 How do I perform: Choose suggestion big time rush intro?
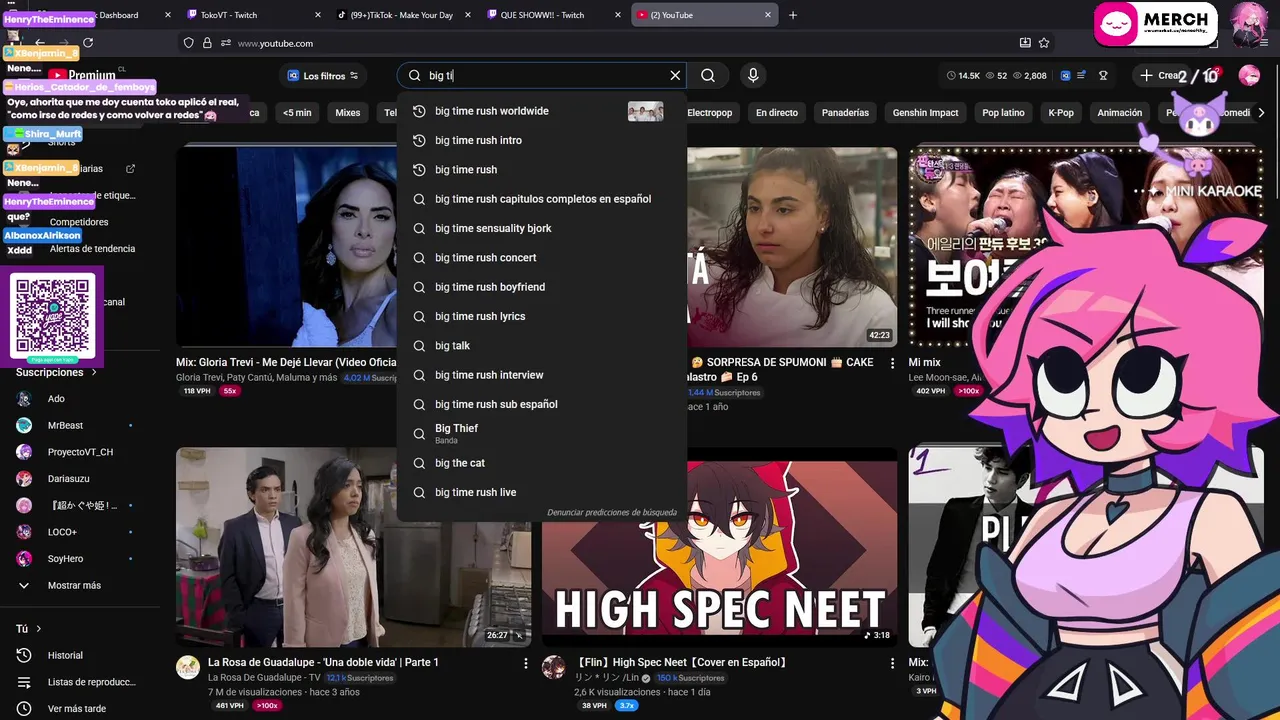point(541,140)
